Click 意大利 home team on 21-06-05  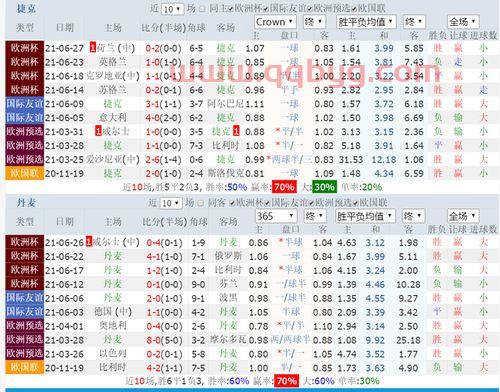(x=113, y=118)
